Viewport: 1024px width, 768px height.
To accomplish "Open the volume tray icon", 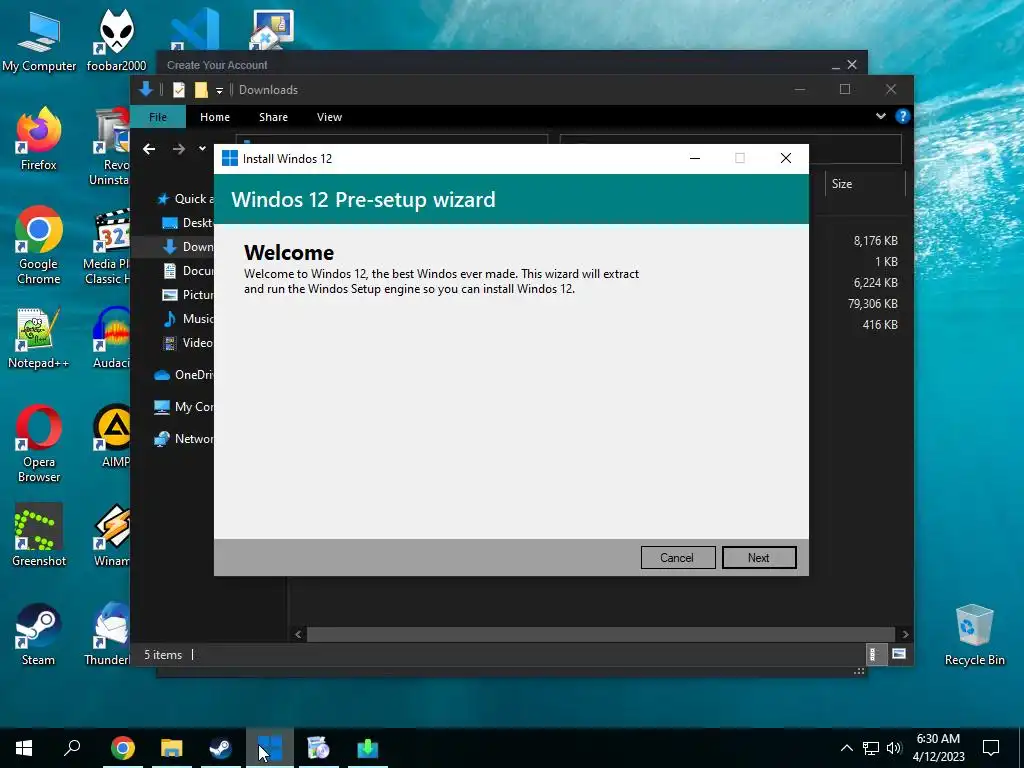I will tap(894, 748).
